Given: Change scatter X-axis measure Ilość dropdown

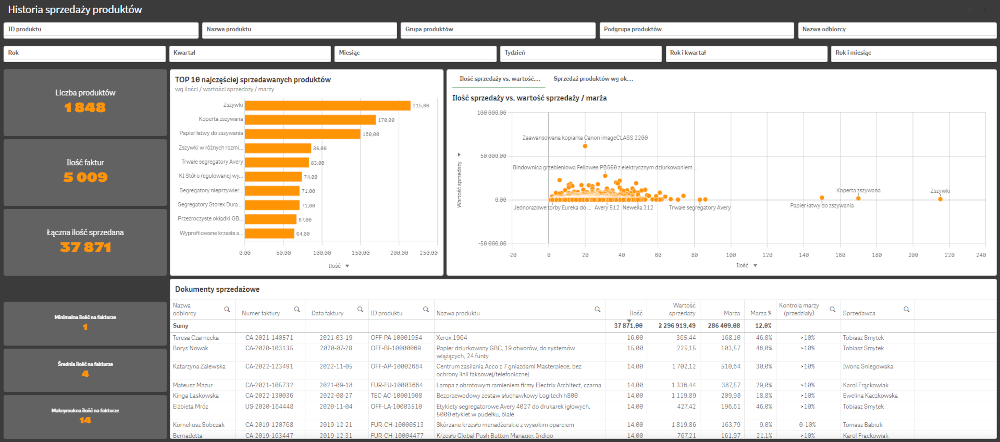Looking at the screenshot, I should coord(747,265).
